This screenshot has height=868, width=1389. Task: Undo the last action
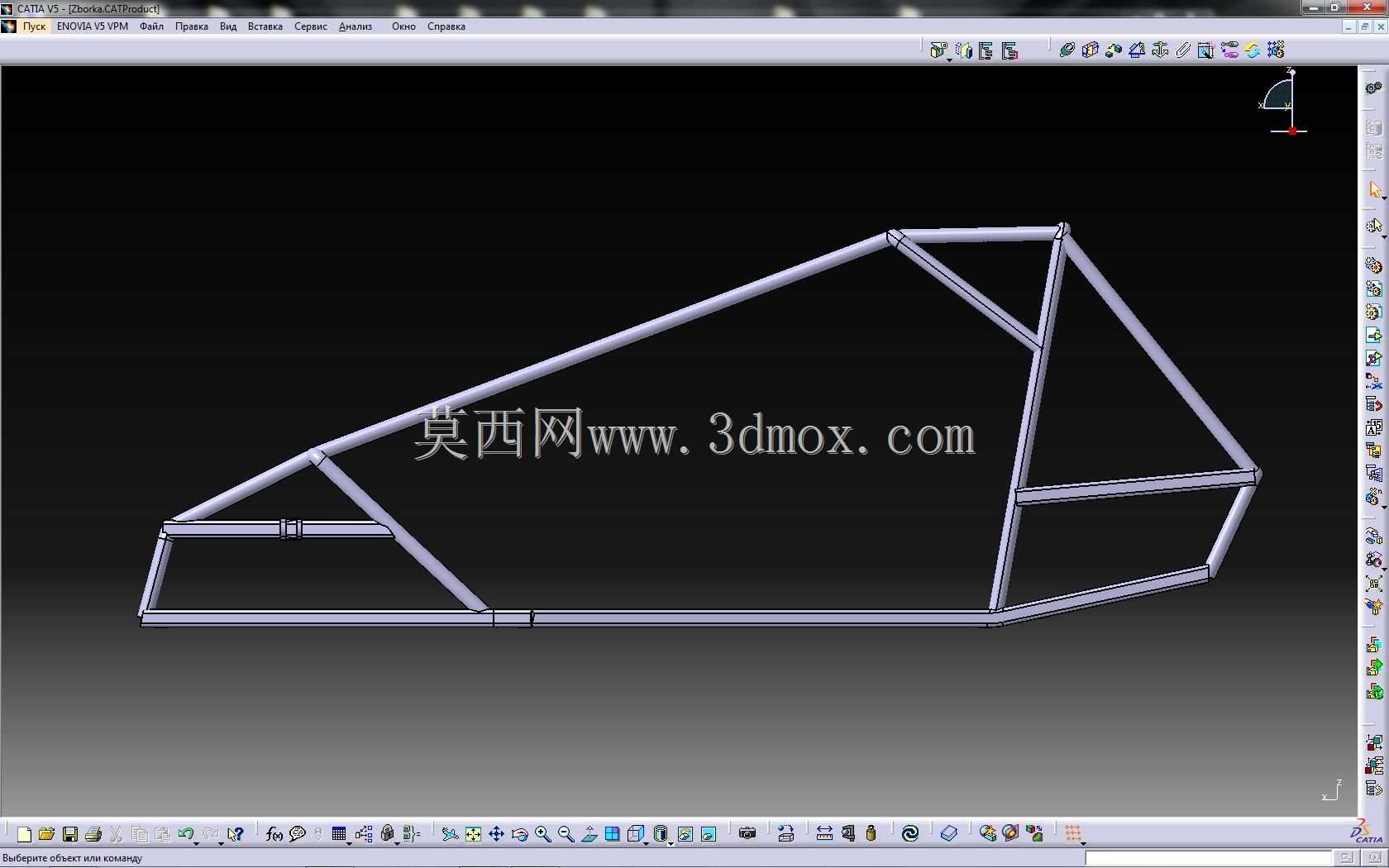(x=185, y=834)
